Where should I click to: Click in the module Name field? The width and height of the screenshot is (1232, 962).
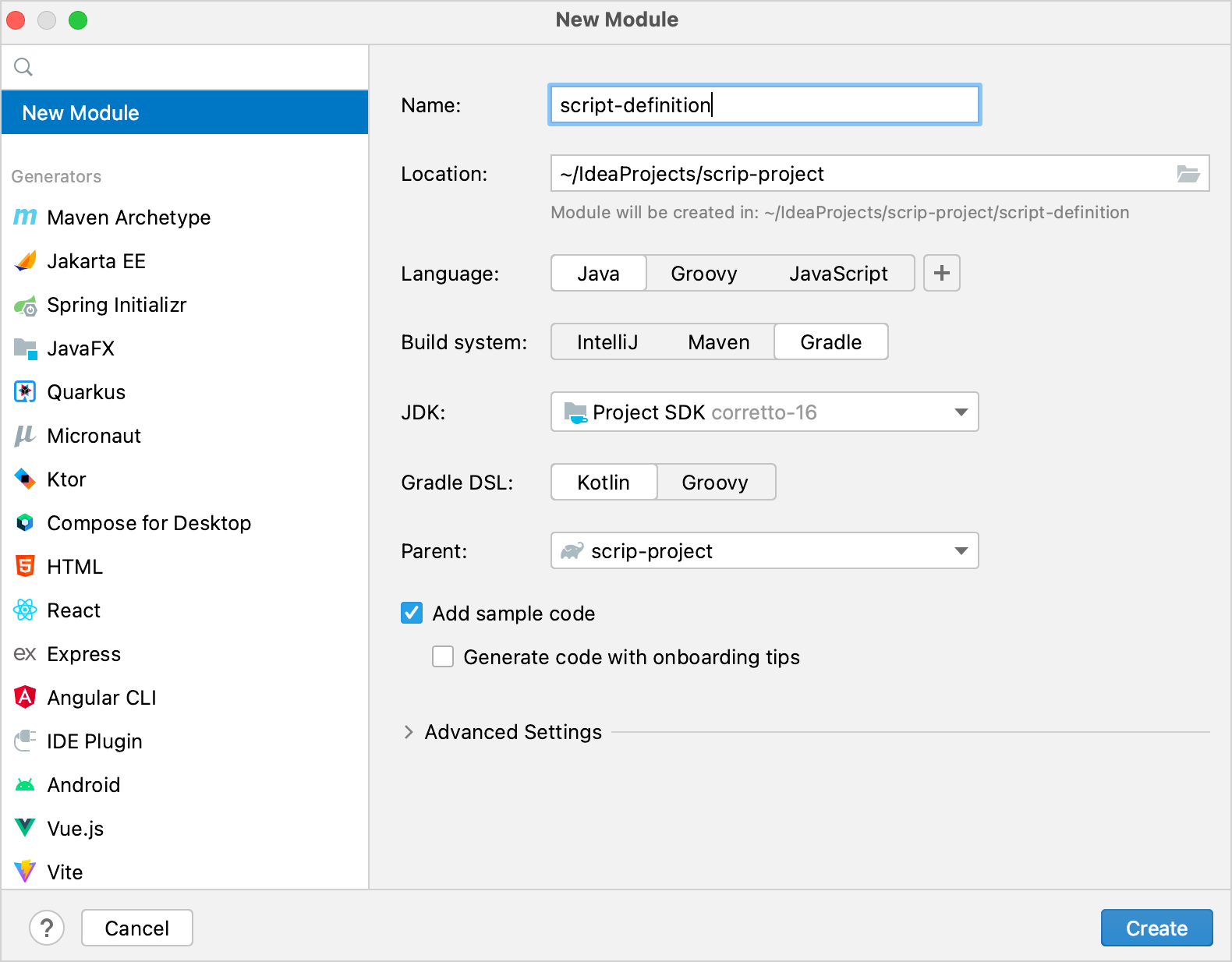tap(764, 105)
